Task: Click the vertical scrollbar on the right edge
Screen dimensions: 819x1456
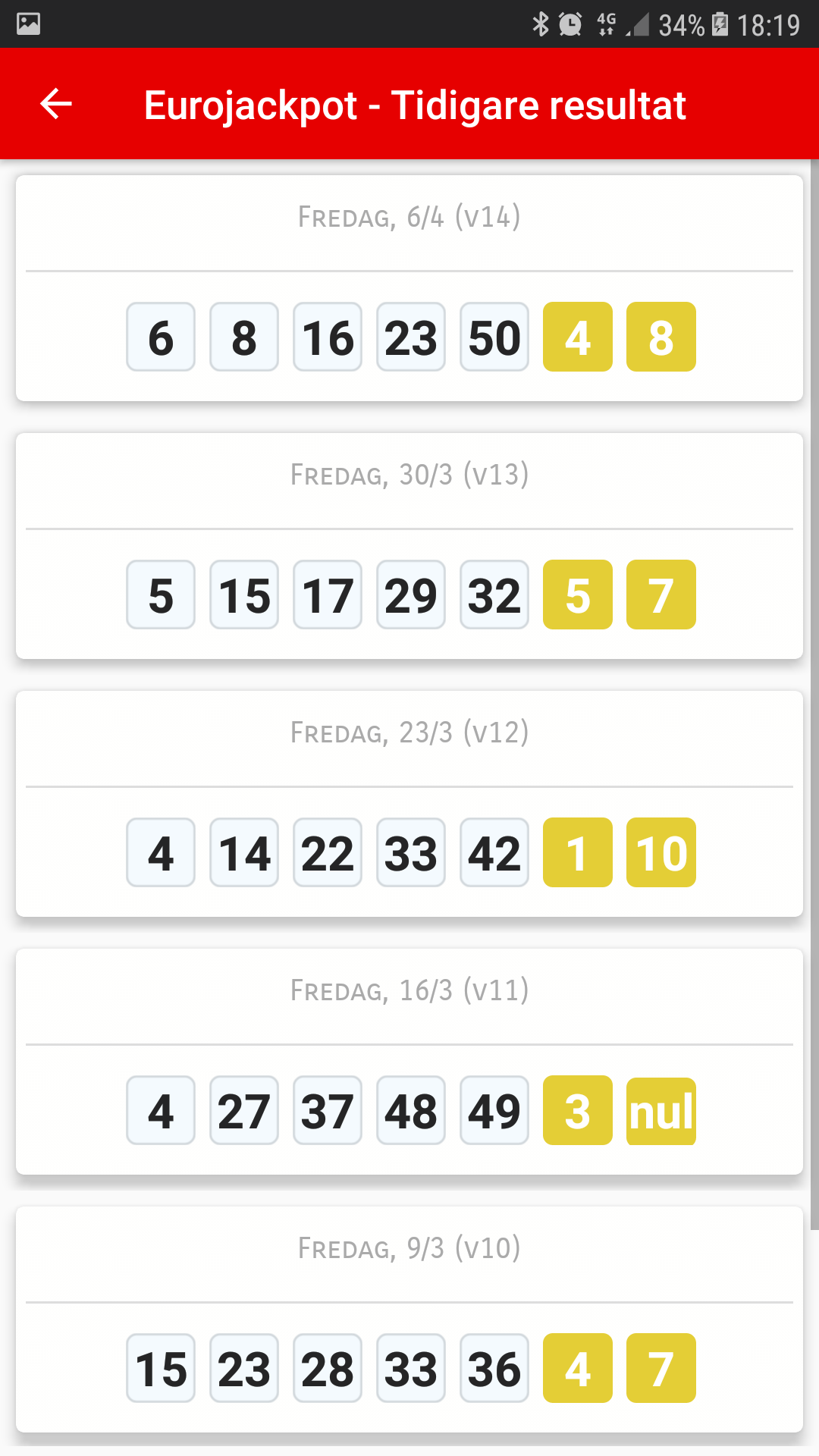Action: point(814,682)
